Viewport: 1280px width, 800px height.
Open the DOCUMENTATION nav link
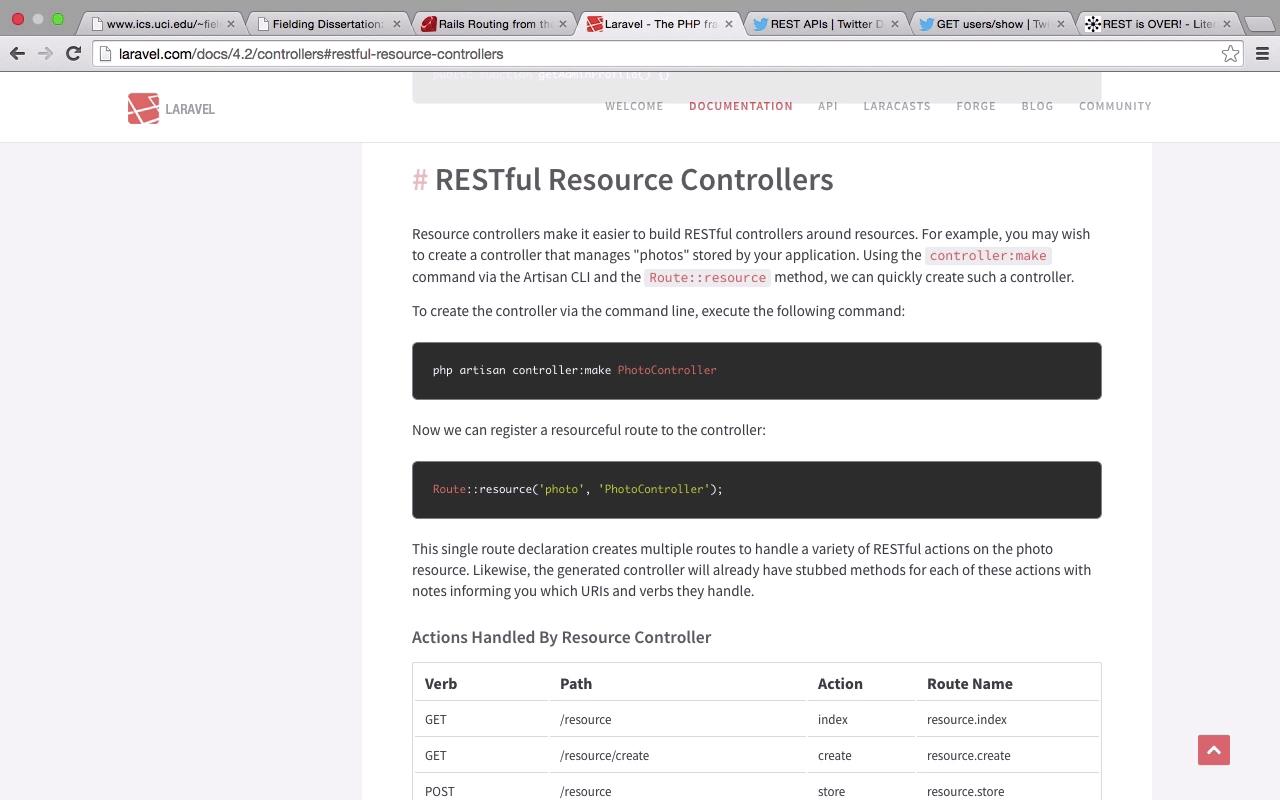741,106
